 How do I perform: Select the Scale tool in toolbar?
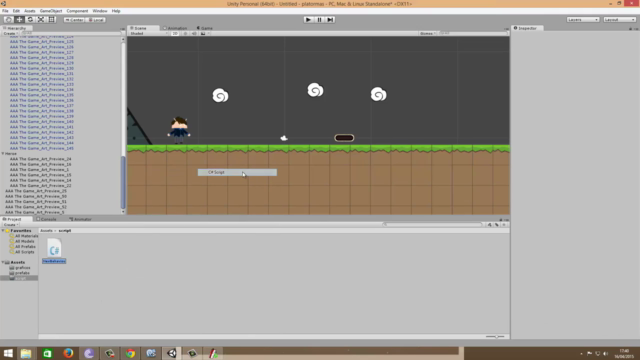tap(41, 20)
